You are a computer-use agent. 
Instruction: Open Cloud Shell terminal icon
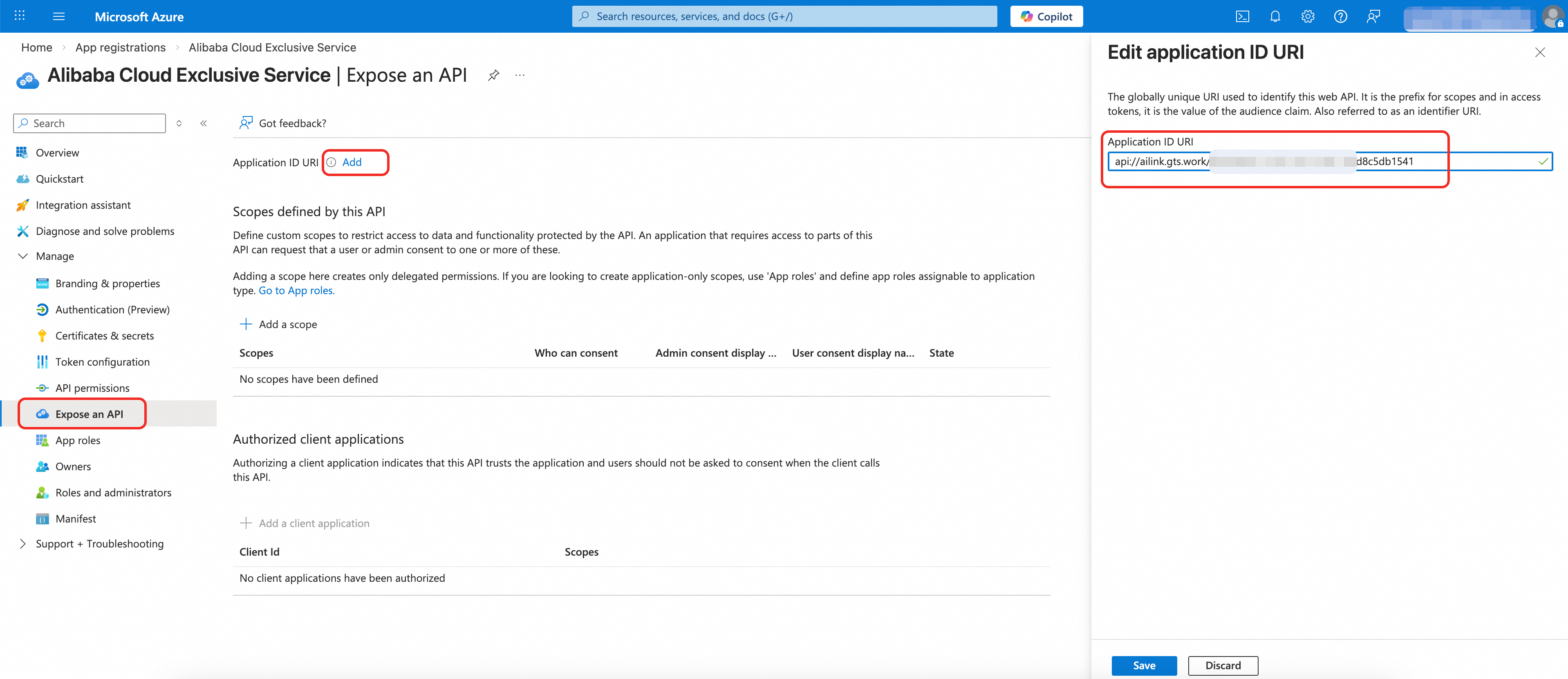pos(1242,16)
